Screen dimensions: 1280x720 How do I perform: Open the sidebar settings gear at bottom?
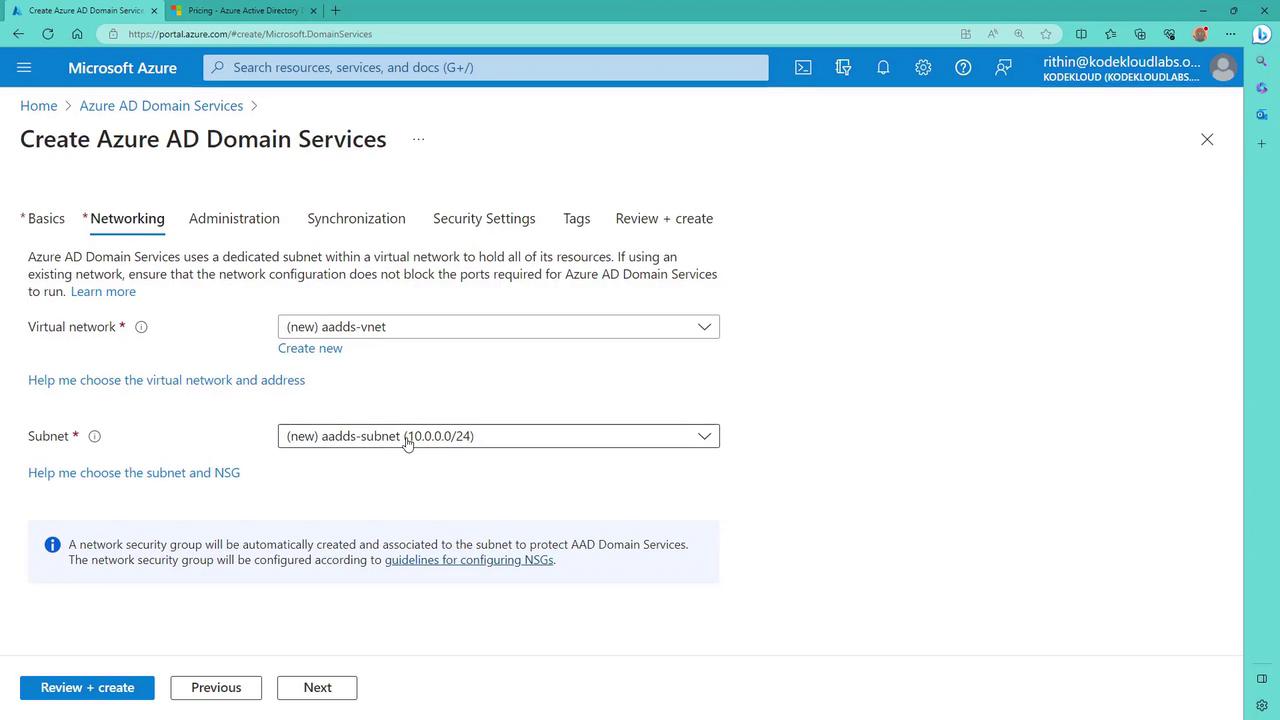click(1262, 705)
